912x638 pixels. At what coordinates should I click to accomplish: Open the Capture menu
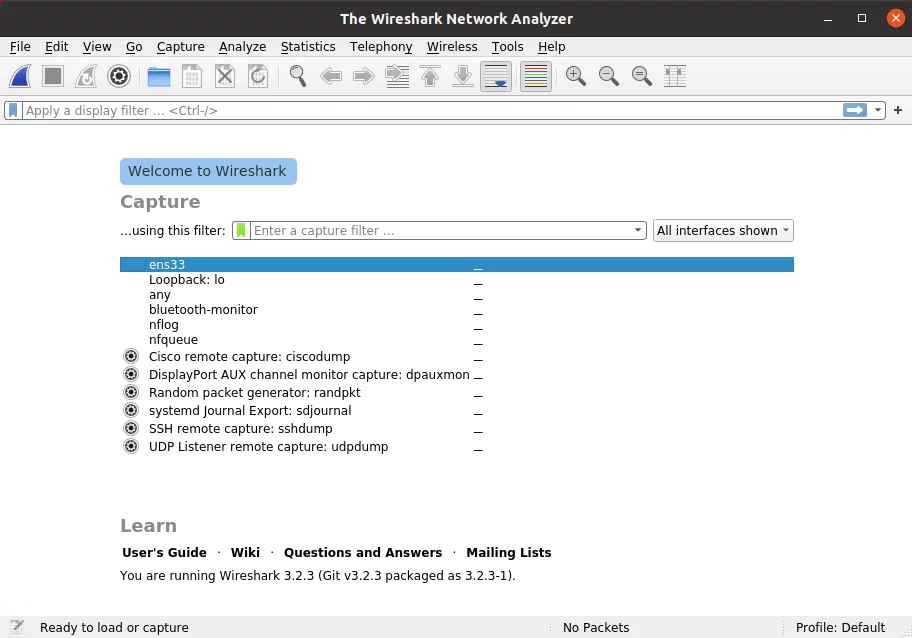(181, 47)
